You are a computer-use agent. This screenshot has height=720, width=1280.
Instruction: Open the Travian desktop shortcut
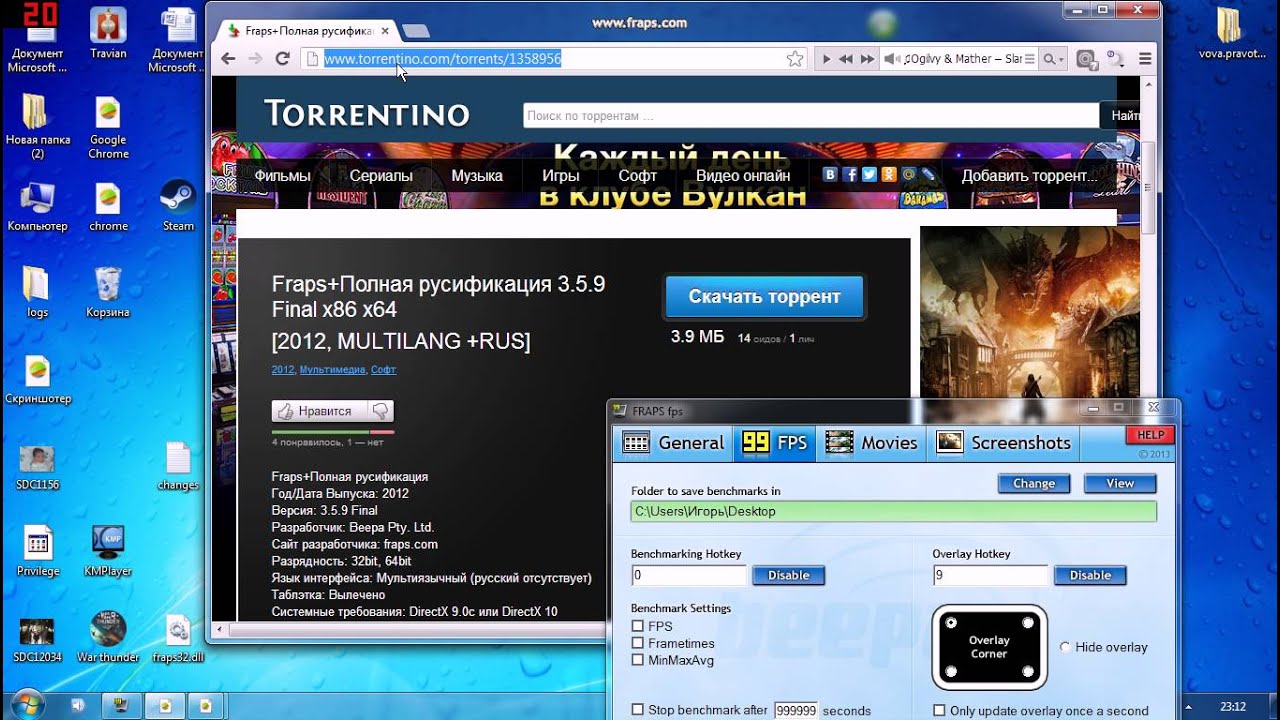[x=108, y=33]
